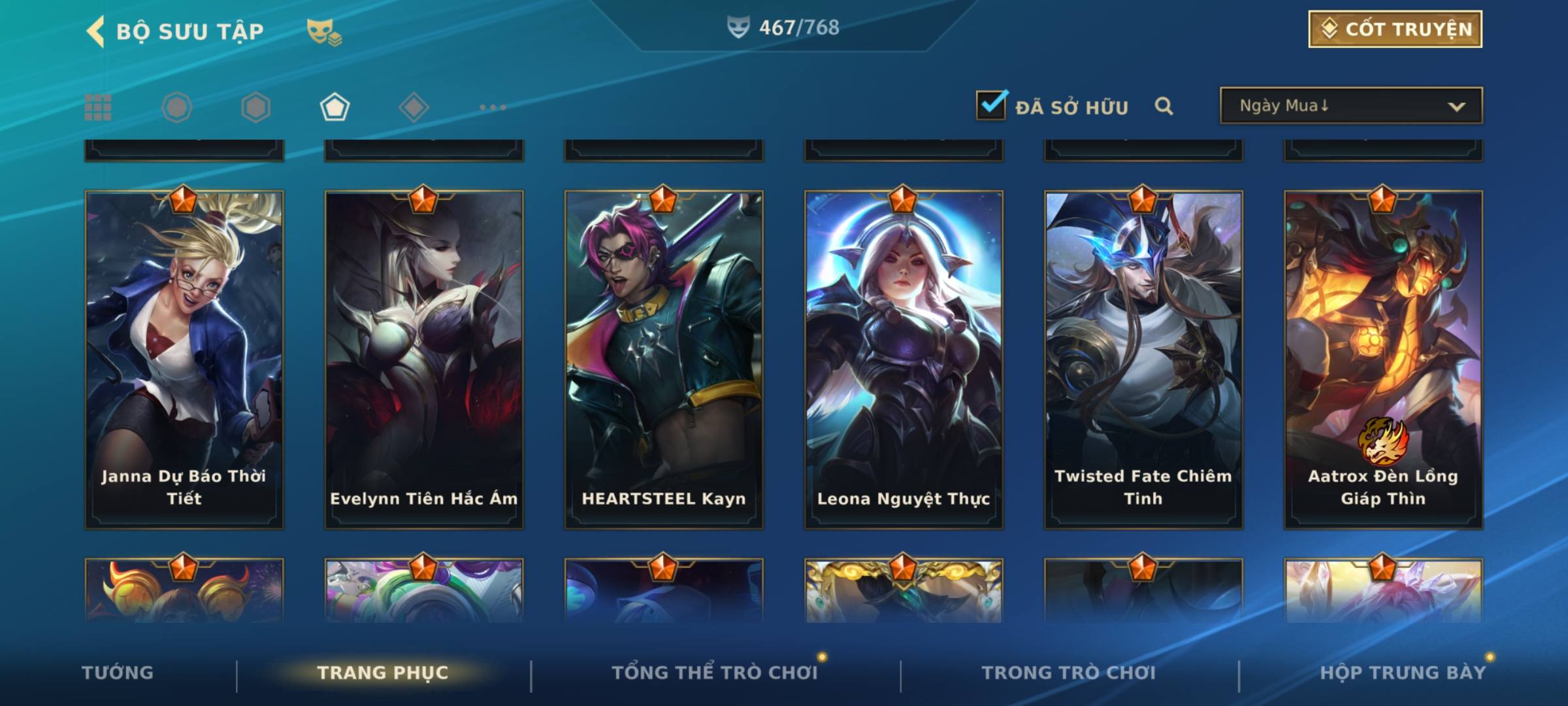Open the three-dots more filters icon
The image size is (1568, 706).
click(x=493, y=107)
